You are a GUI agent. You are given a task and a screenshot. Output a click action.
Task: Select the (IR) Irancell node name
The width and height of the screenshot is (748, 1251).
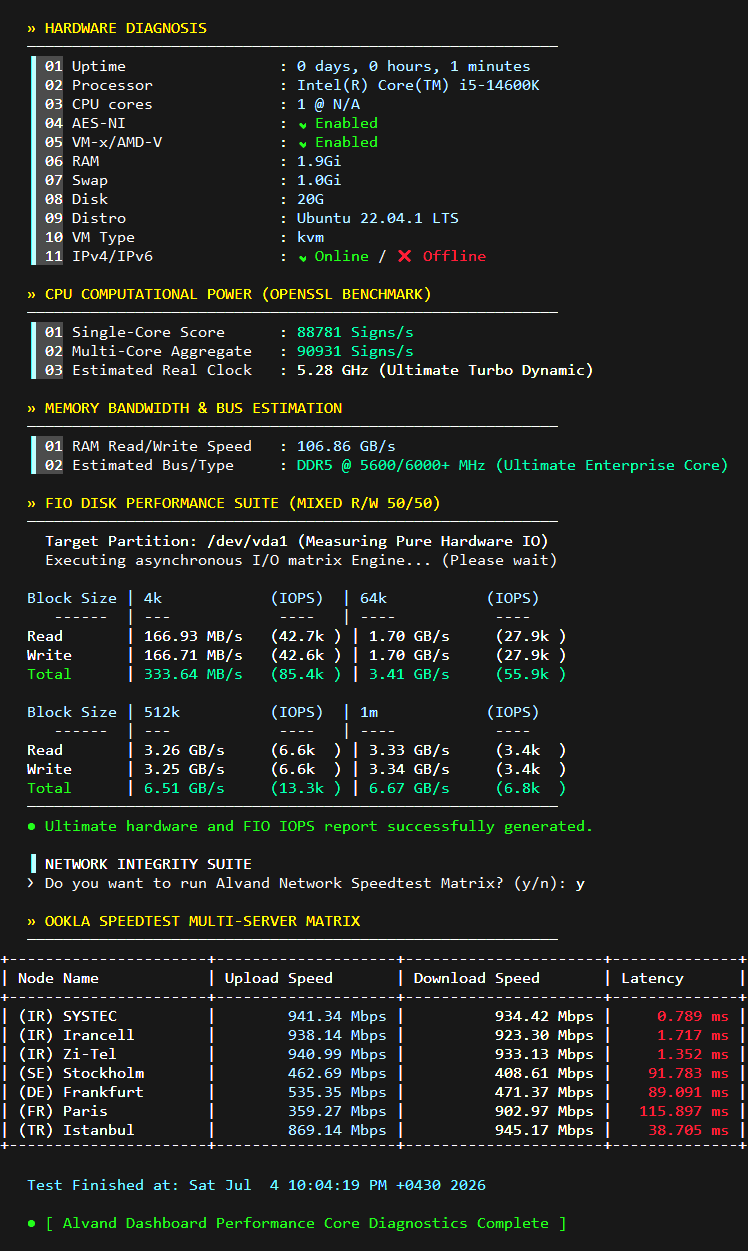coord(76,1035)
